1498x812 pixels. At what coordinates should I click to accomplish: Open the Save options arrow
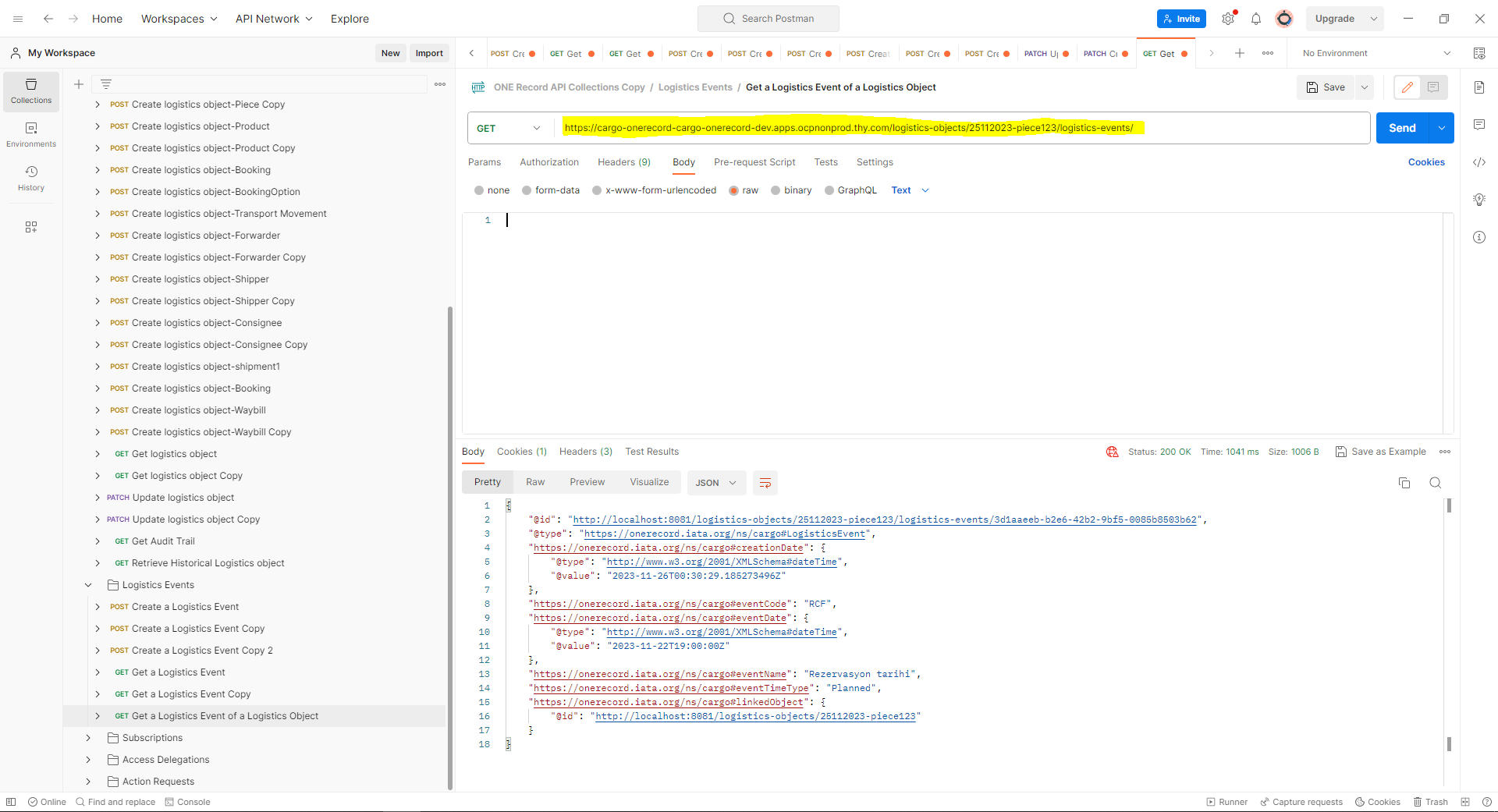(x=1365, y=87)
